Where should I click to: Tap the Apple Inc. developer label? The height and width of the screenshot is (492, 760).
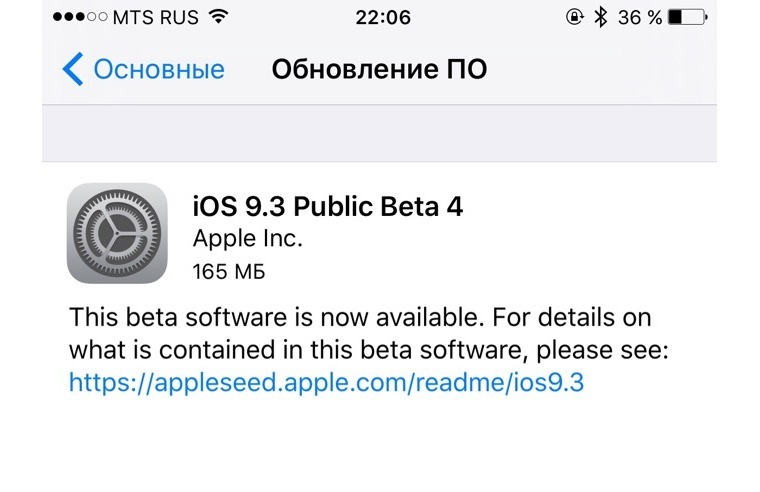[x=246, y=239]
